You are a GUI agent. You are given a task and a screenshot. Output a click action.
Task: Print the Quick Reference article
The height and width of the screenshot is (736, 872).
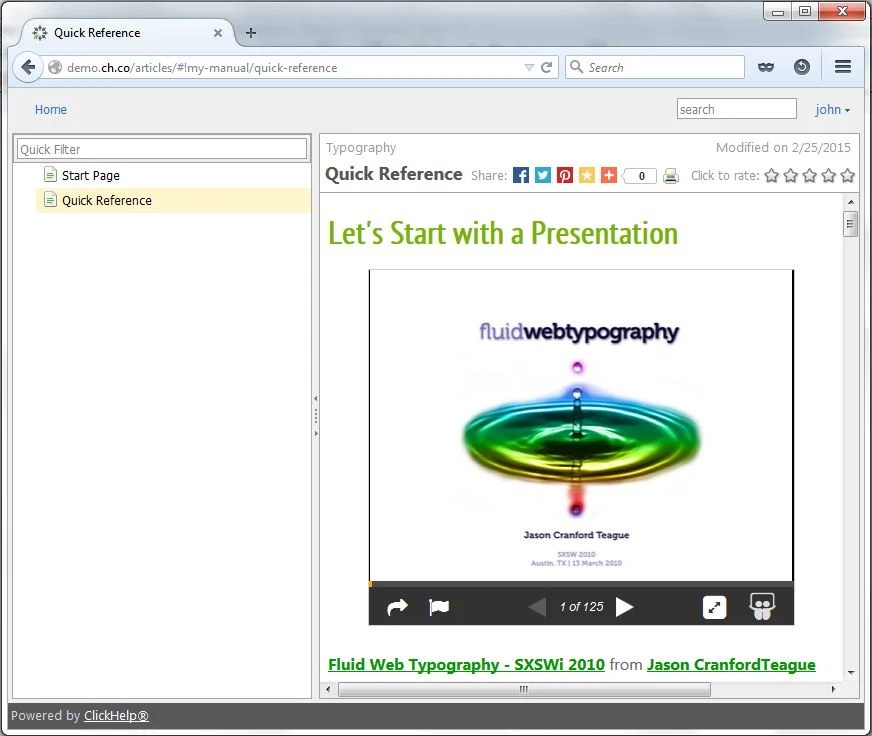pyautogui.click(x=671, y=175)
